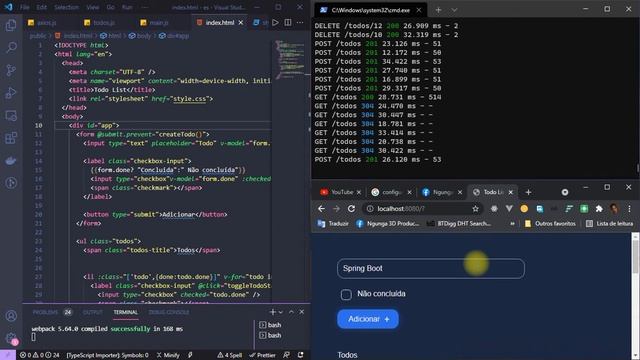Select the second bash terminal

[270, 335]
